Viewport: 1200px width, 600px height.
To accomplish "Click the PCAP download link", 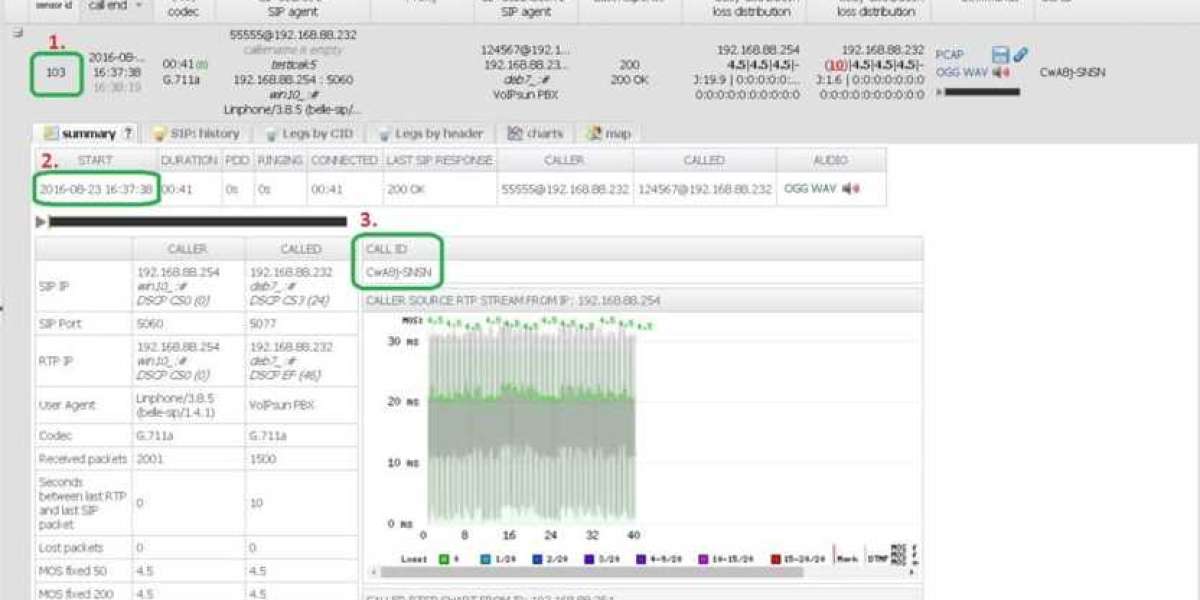I will (x=949, y=53).
